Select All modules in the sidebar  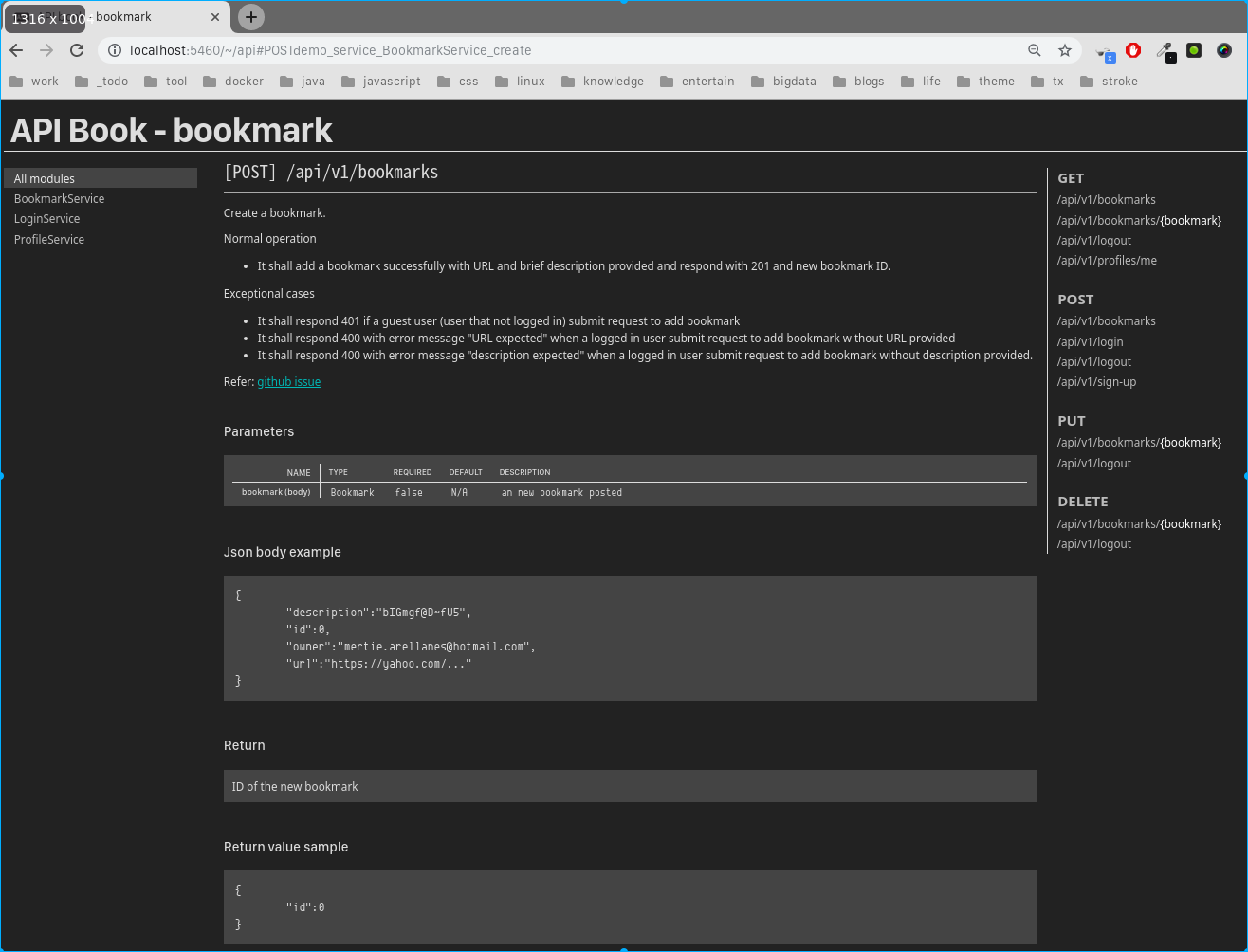(x=101, y=178)
